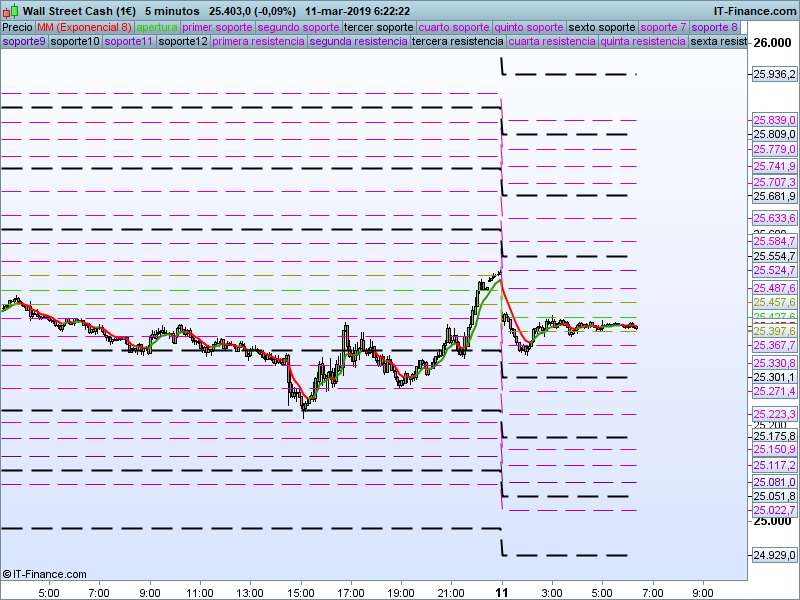Select the MM (Exponencial 8) legend label
Viewport: 800px width, 600px height.
point(84,28)
